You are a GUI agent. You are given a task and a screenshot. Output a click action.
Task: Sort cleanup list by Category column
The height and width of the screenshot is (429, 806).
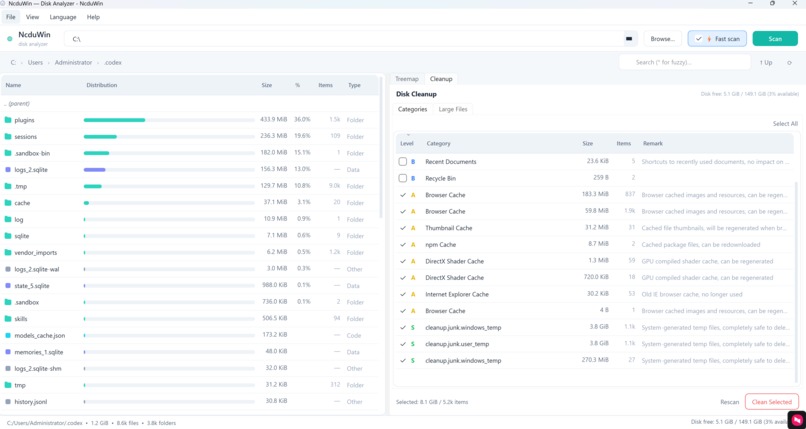(x=438, y=143)
